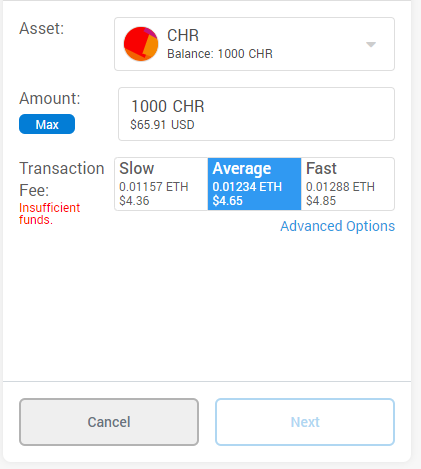The width and height of the screenshot is (421, 469).
Task: Click the blue Max button
Action: (47, 124)
